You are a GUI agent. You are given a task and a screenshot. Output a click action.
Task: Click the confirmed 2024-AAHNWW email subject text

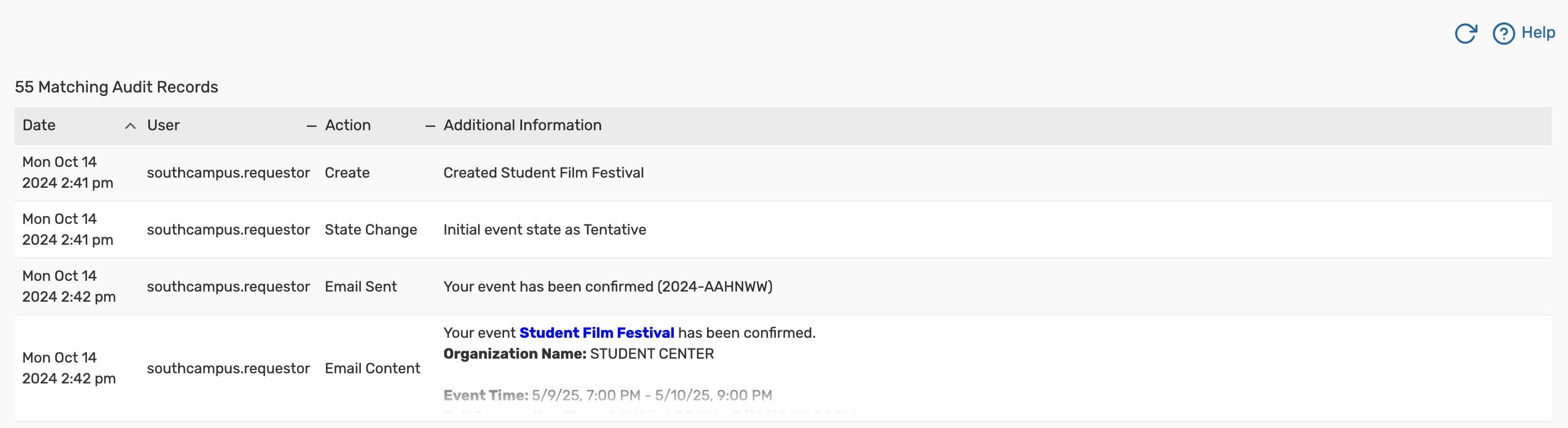607,287
